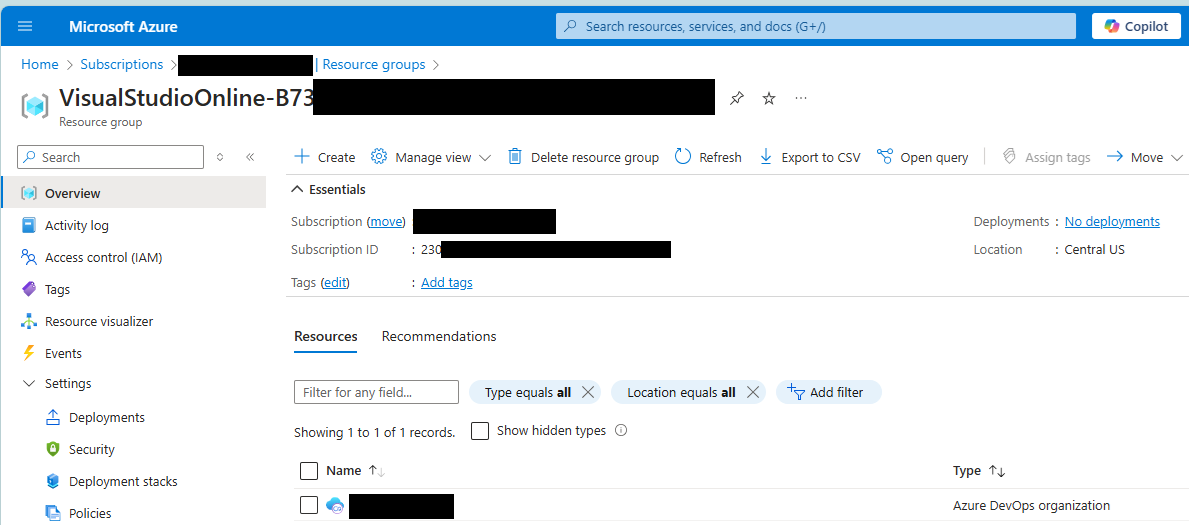1189x525 pixels.
Task: Click Open query
Action: coord(922,157)
